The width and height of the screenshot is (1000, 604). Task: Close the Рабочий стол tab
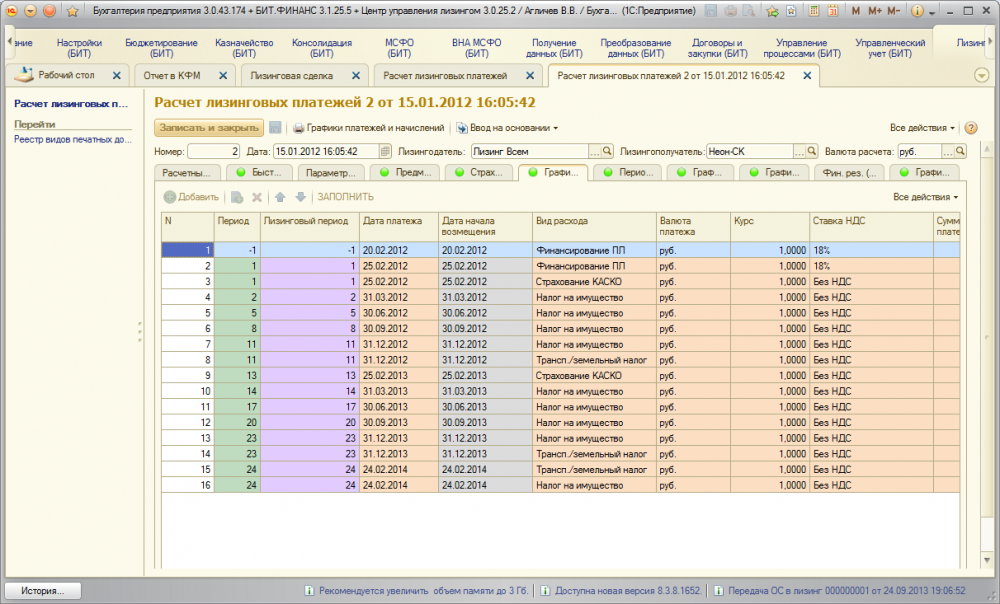coord(117,75)
